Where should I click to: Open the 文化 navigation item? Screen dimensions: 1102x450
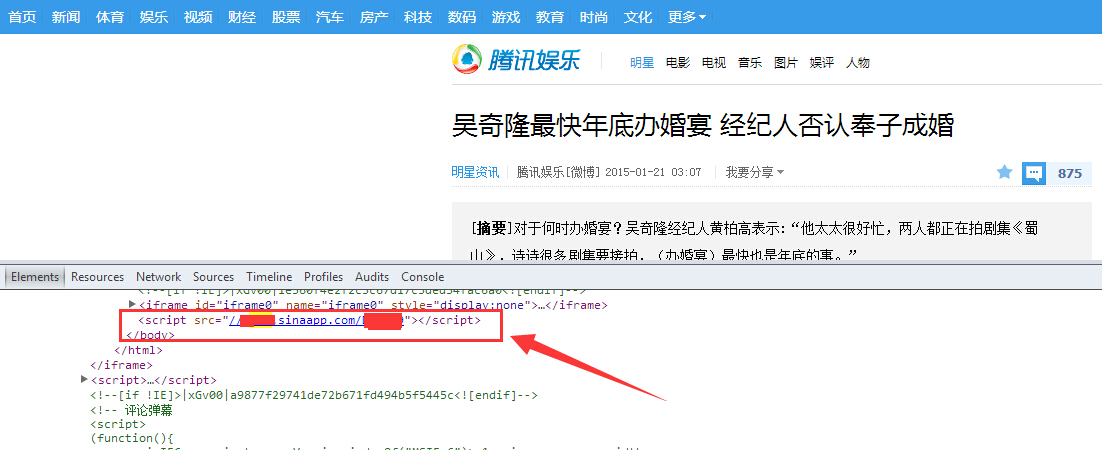637,17
